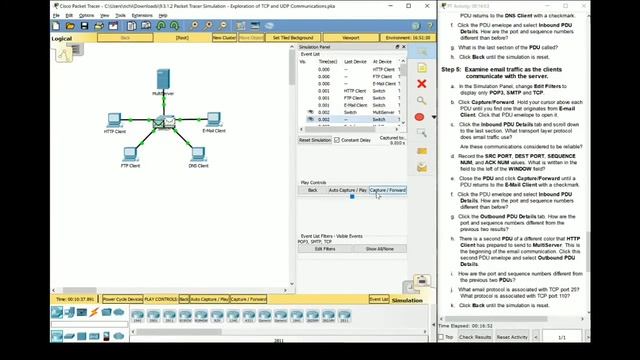640x360 pixels.
Task: Click the Event List button in bottom bar
Action: (379, 299)
